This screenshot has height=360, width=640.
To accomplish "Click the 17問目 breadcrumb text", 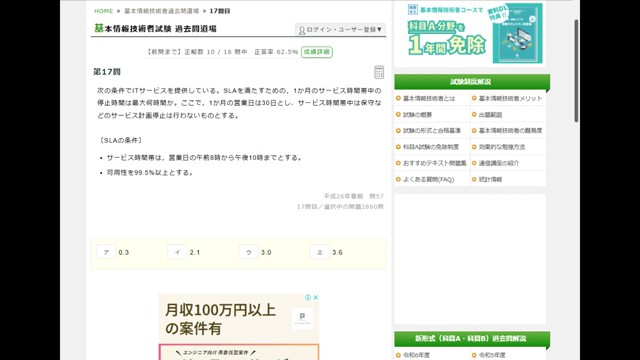I will [x=220, y=11].
